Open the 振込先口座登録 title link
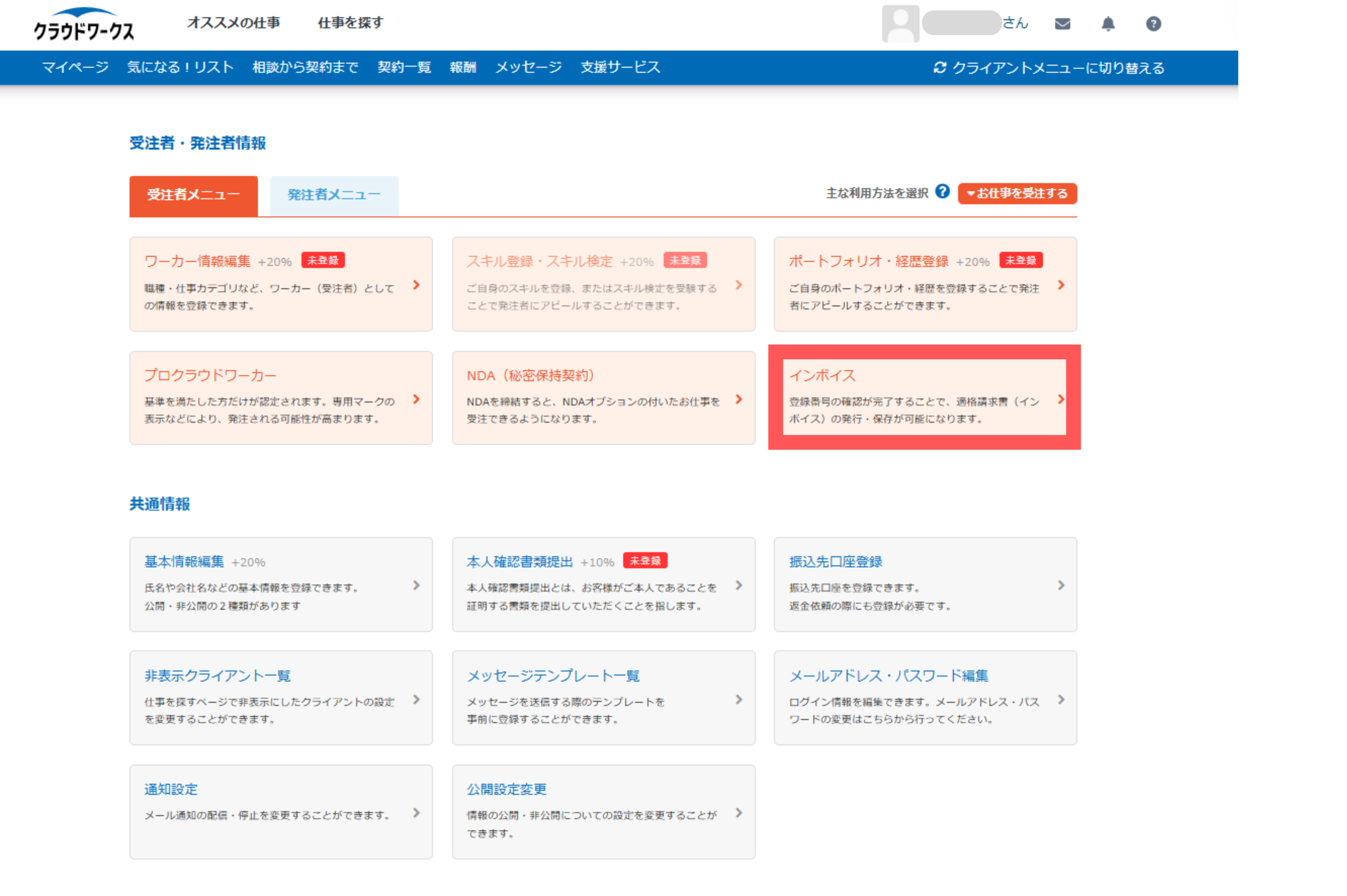 click(835, 562)
